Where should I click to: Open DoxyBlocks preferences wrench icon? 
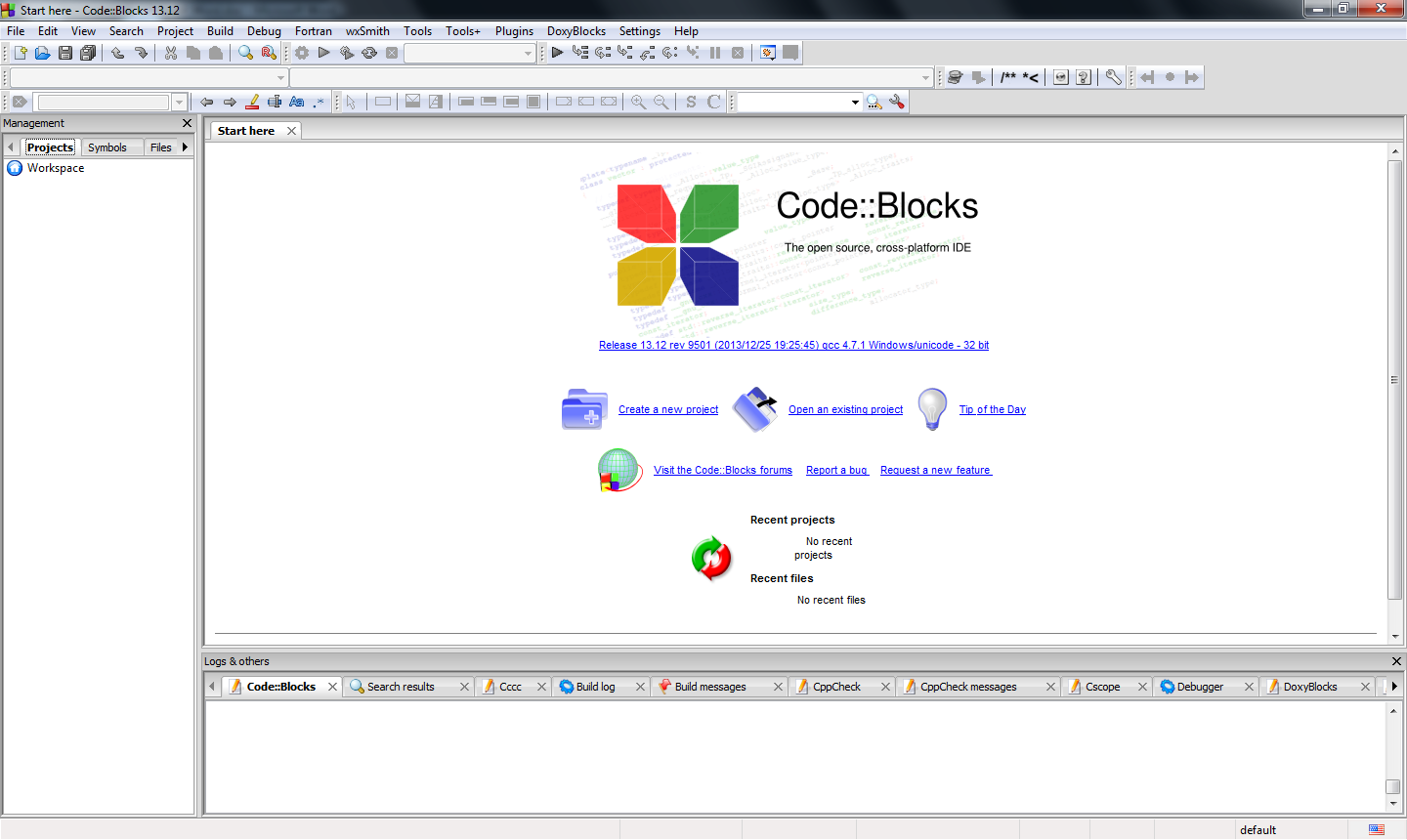click(x=1113, y=77)
